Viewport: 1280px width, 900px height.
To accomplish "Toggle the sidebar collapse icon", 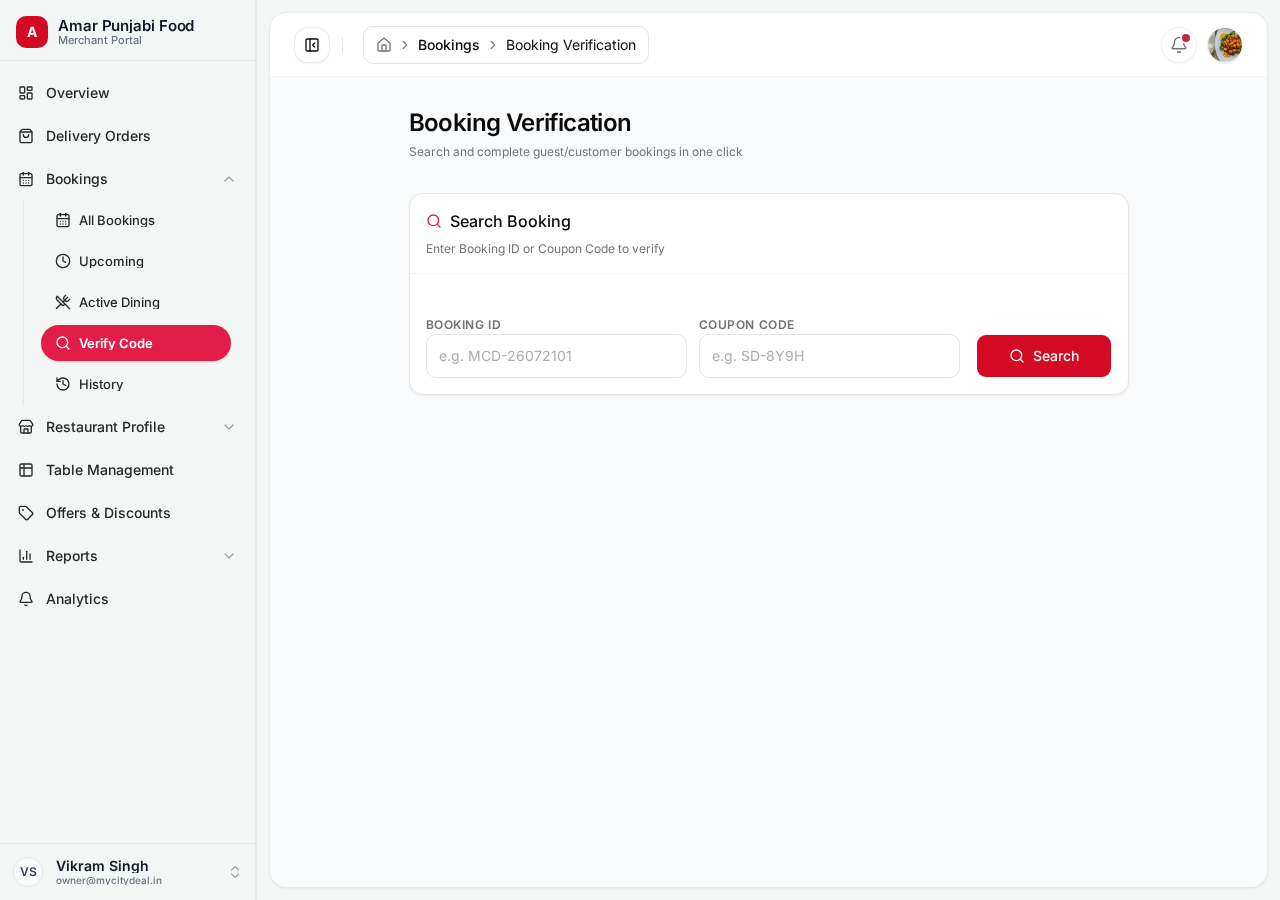I will (312, 45).
